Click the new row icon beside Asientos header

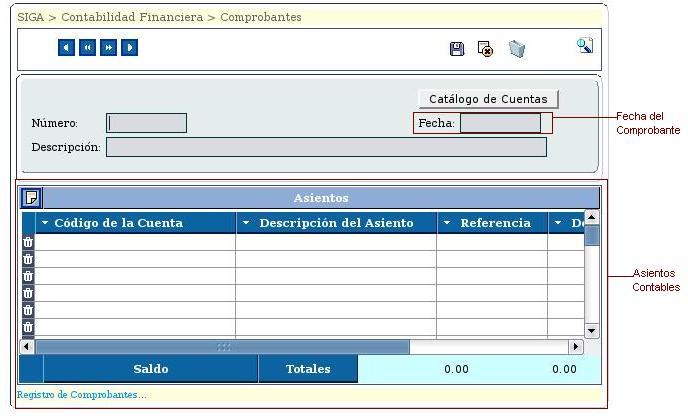point(31,197)
